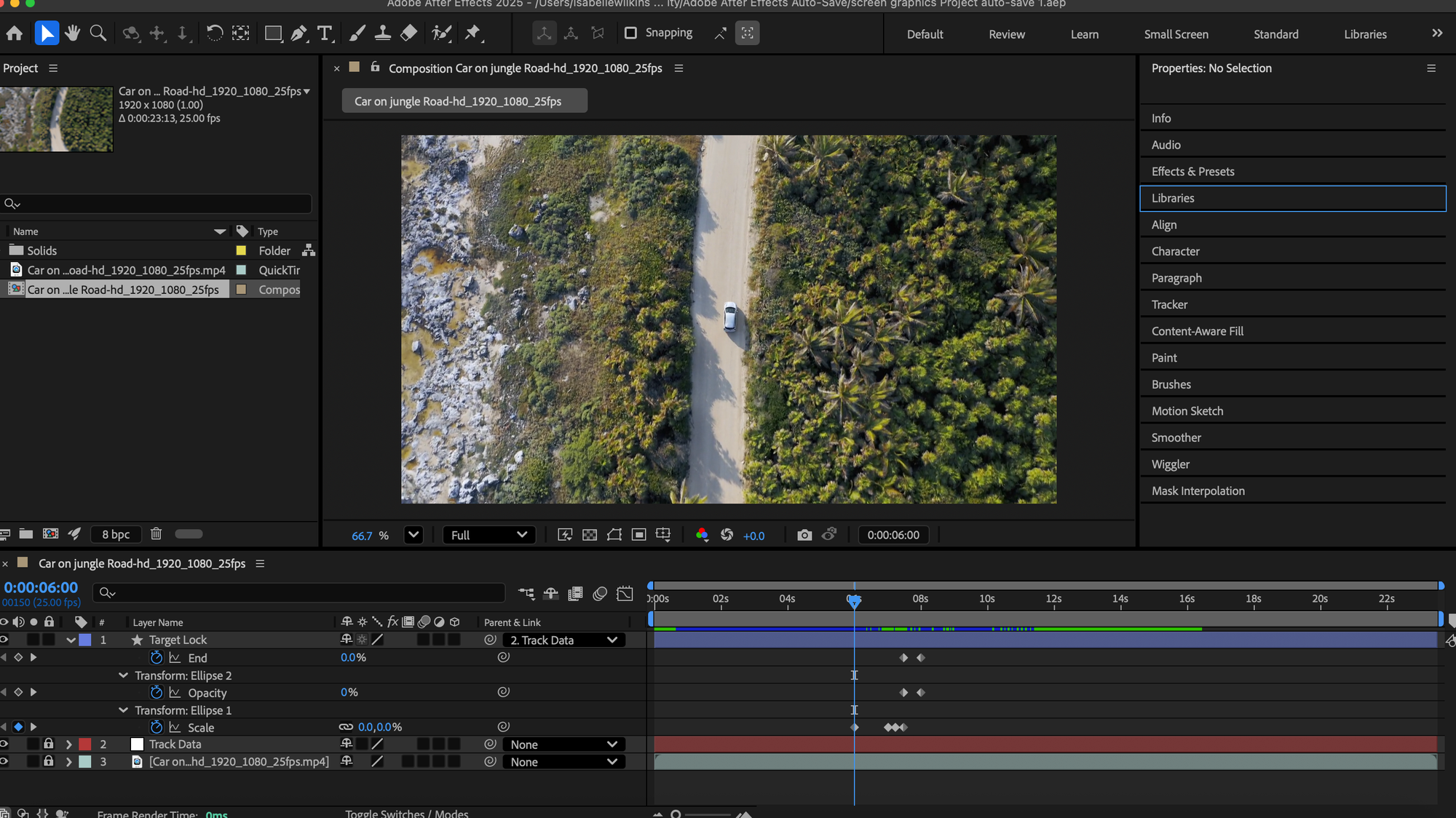Click the 8 bpc color depth button

click(116, 534)
